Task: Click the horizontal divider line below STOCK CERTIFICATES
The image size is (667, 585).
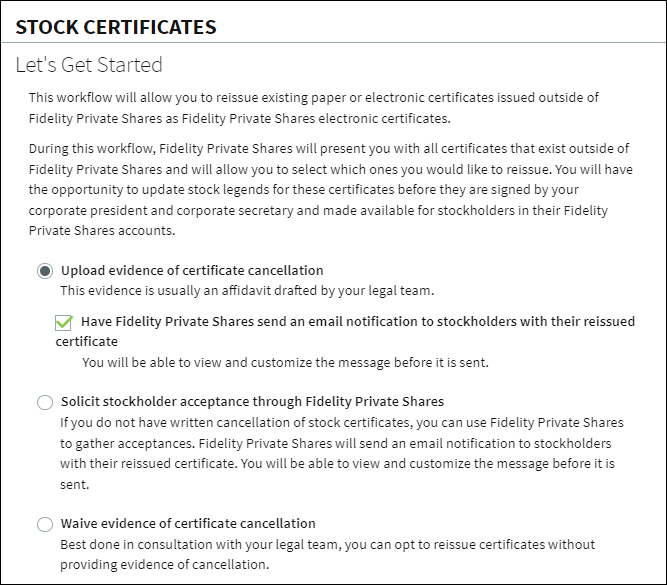Action: point(334,43)
